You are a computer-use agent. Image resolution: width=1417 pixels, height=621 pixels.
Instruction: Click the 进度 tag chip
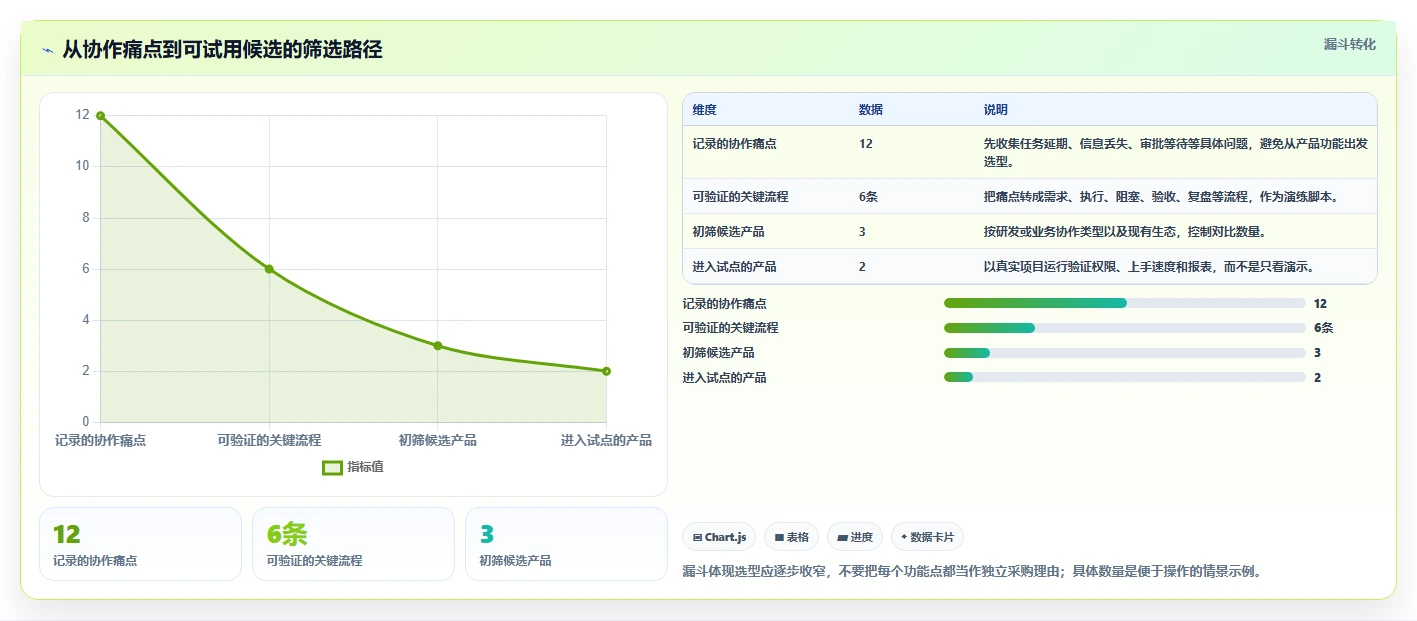pos(855,537)
